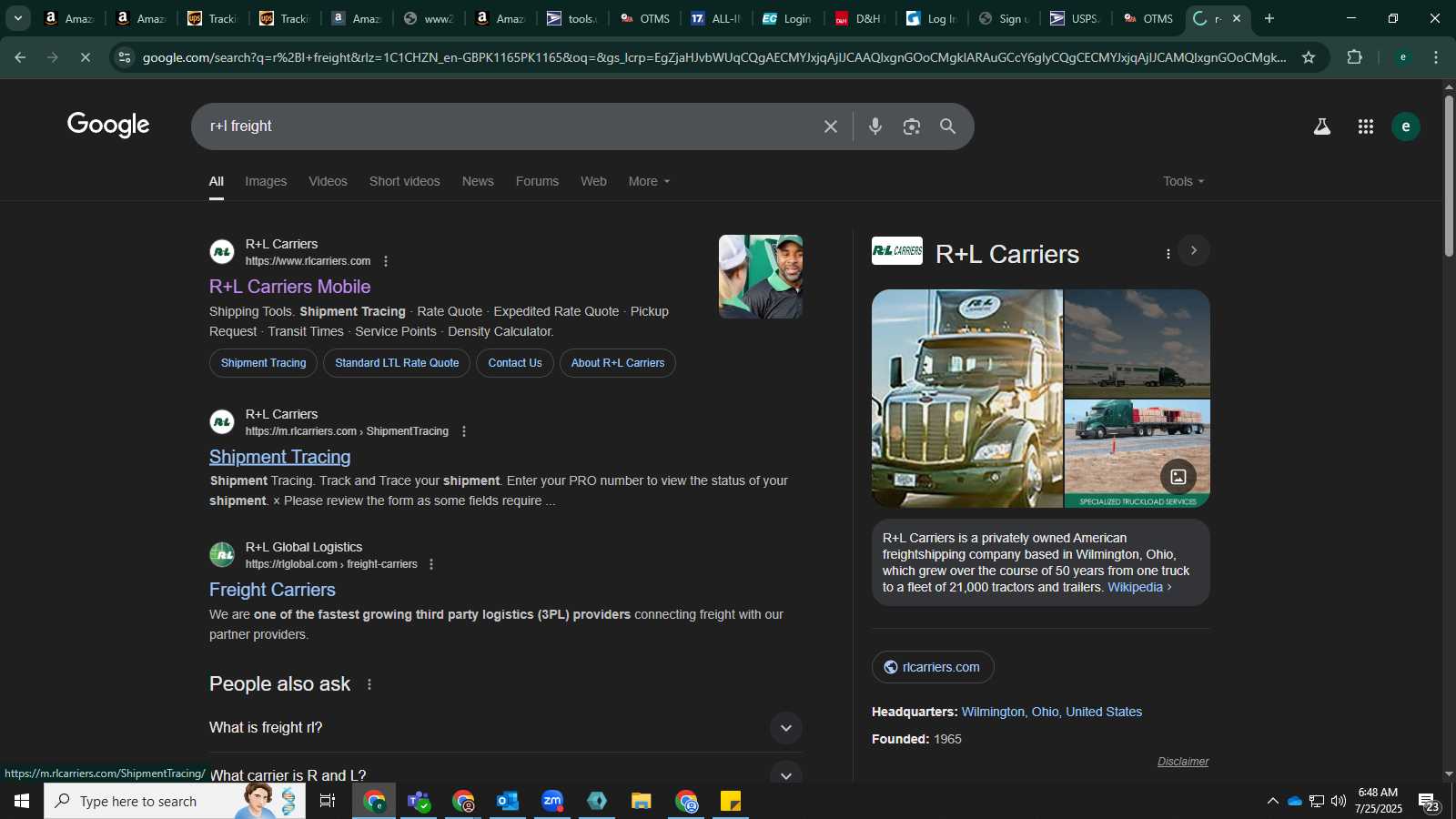The height and width of the screenshot is (819, 1456).
Task: Open the Tools dropdown
Action: (x=1183, y=181)
